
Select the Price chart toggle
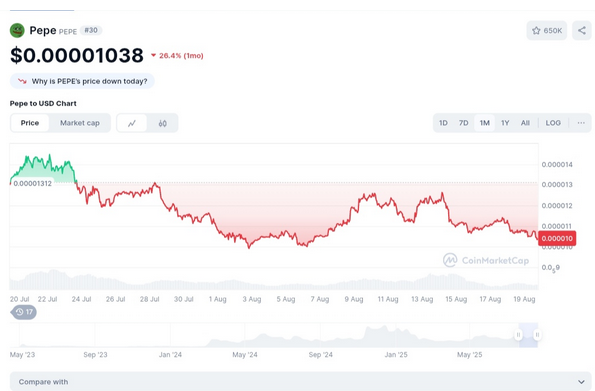click(30, 123)
